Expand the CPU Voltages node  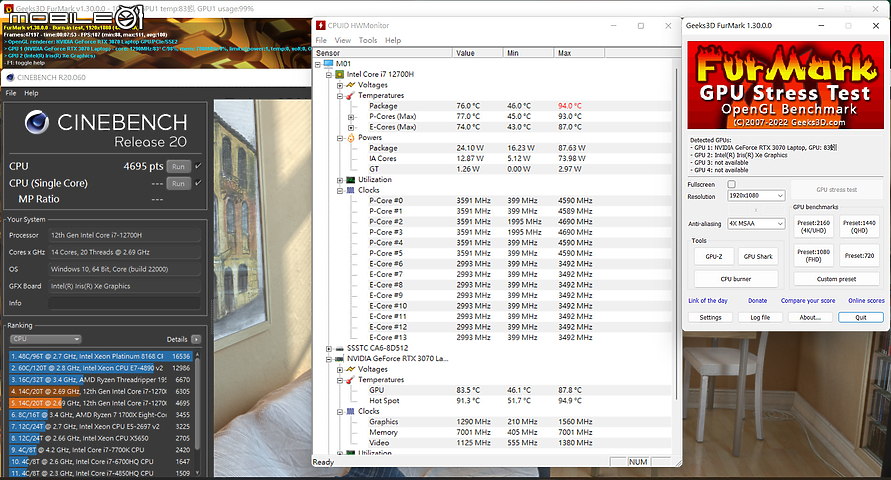(340, 85)
